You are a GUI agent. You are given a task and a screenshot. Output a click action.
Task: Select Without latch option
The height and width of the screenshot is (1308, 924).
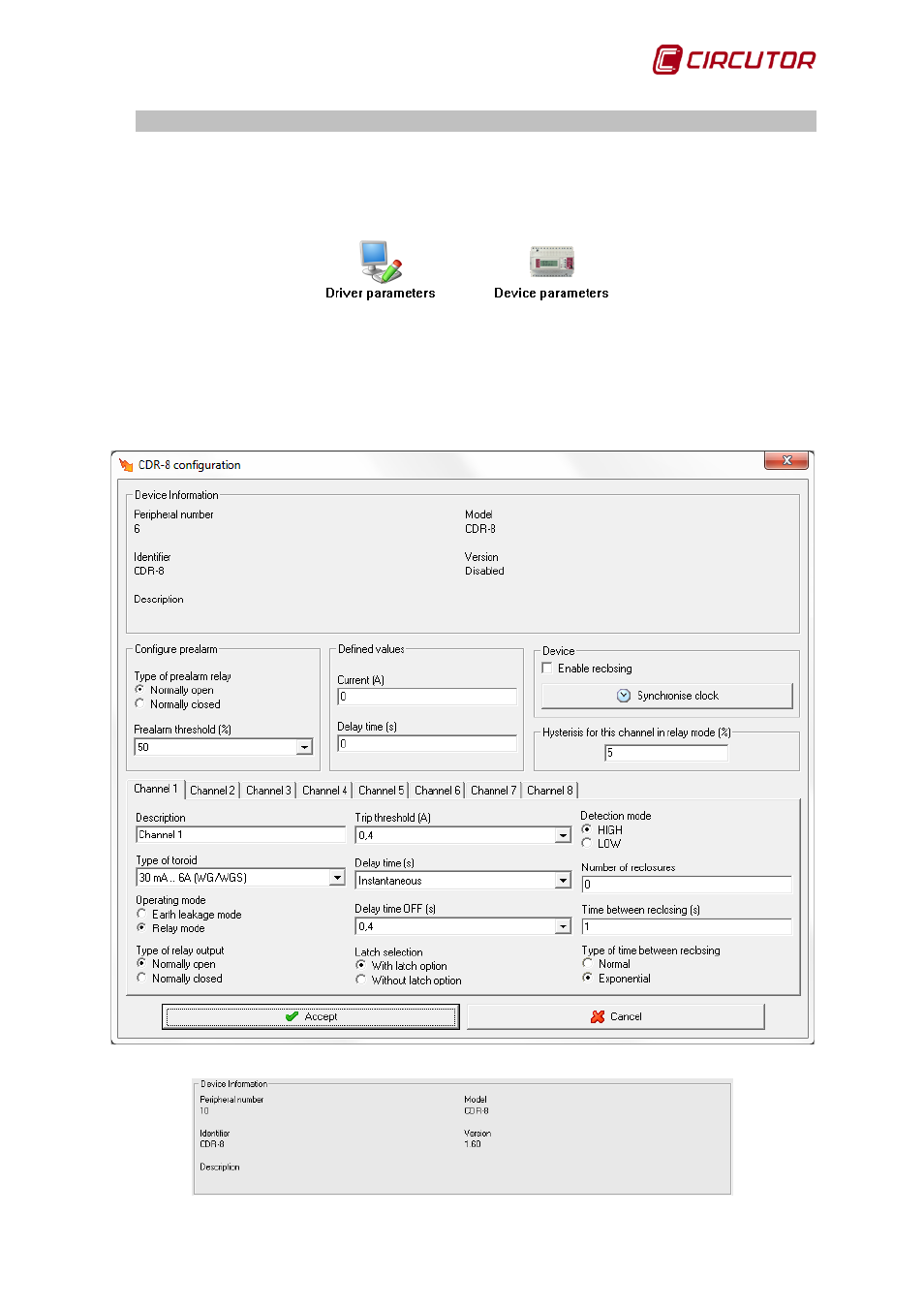(x=361, y=981)
